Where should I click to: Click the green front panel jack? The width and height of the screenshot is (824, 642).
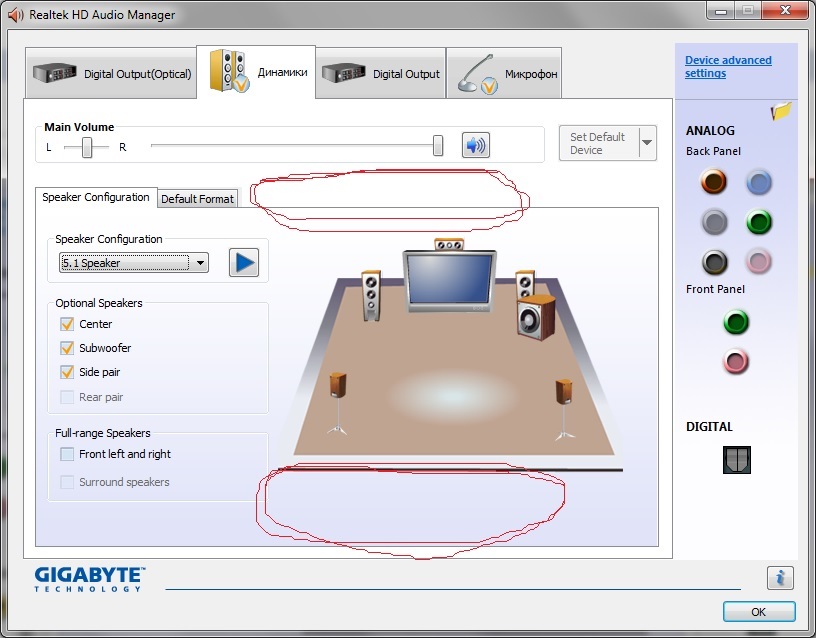[x=736, y=322]
